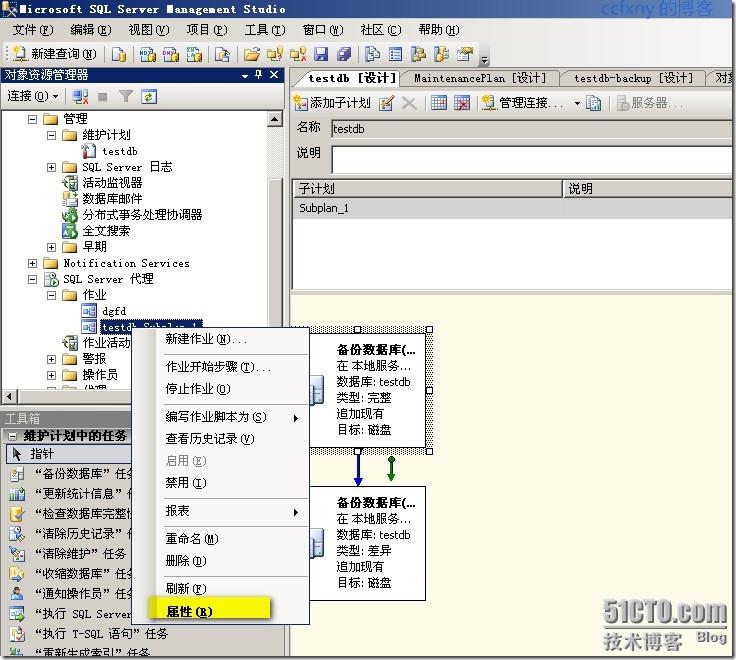This screenshot has width=736, height=660.
Task: Open the 工具 menu
Action: tap(265, 30)
